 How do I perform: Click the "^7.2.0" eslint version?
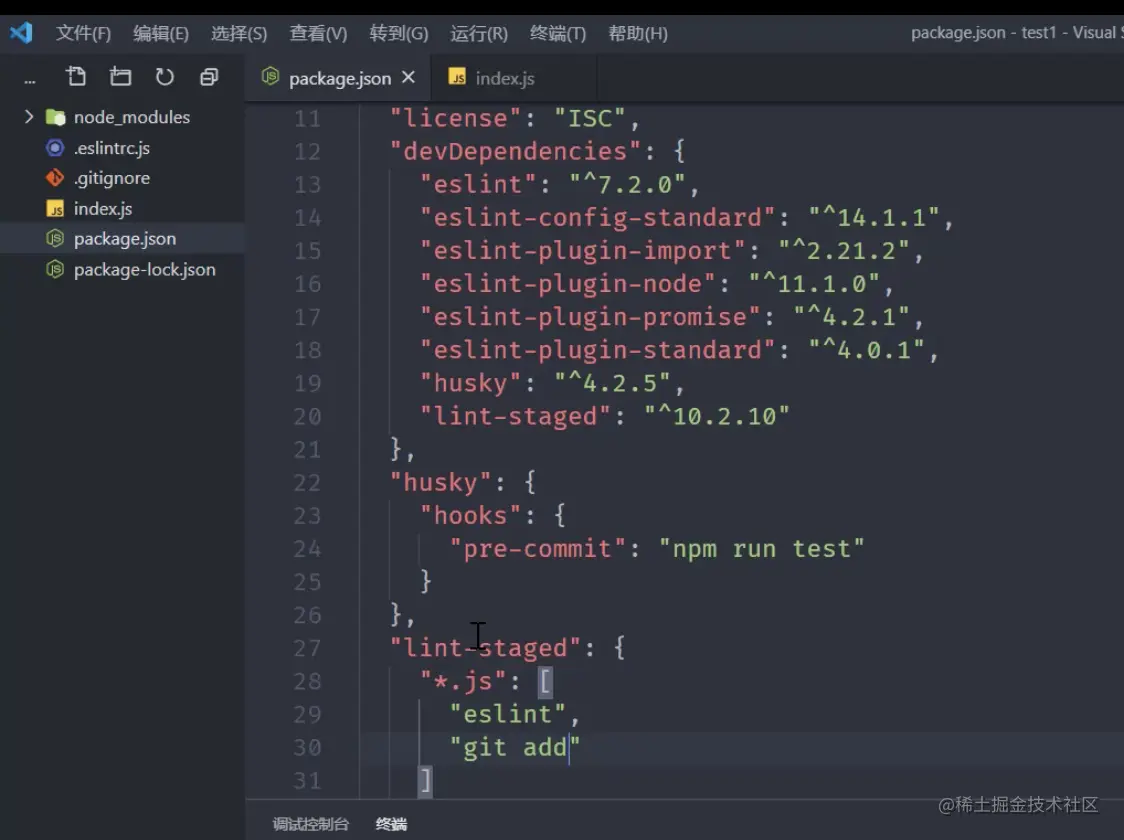[x=627, y=184]
